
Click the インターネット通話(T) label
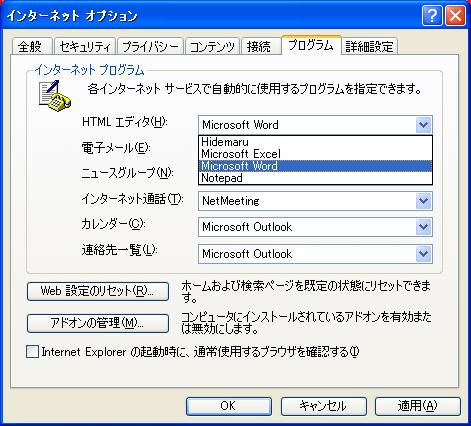coord(132,199)
